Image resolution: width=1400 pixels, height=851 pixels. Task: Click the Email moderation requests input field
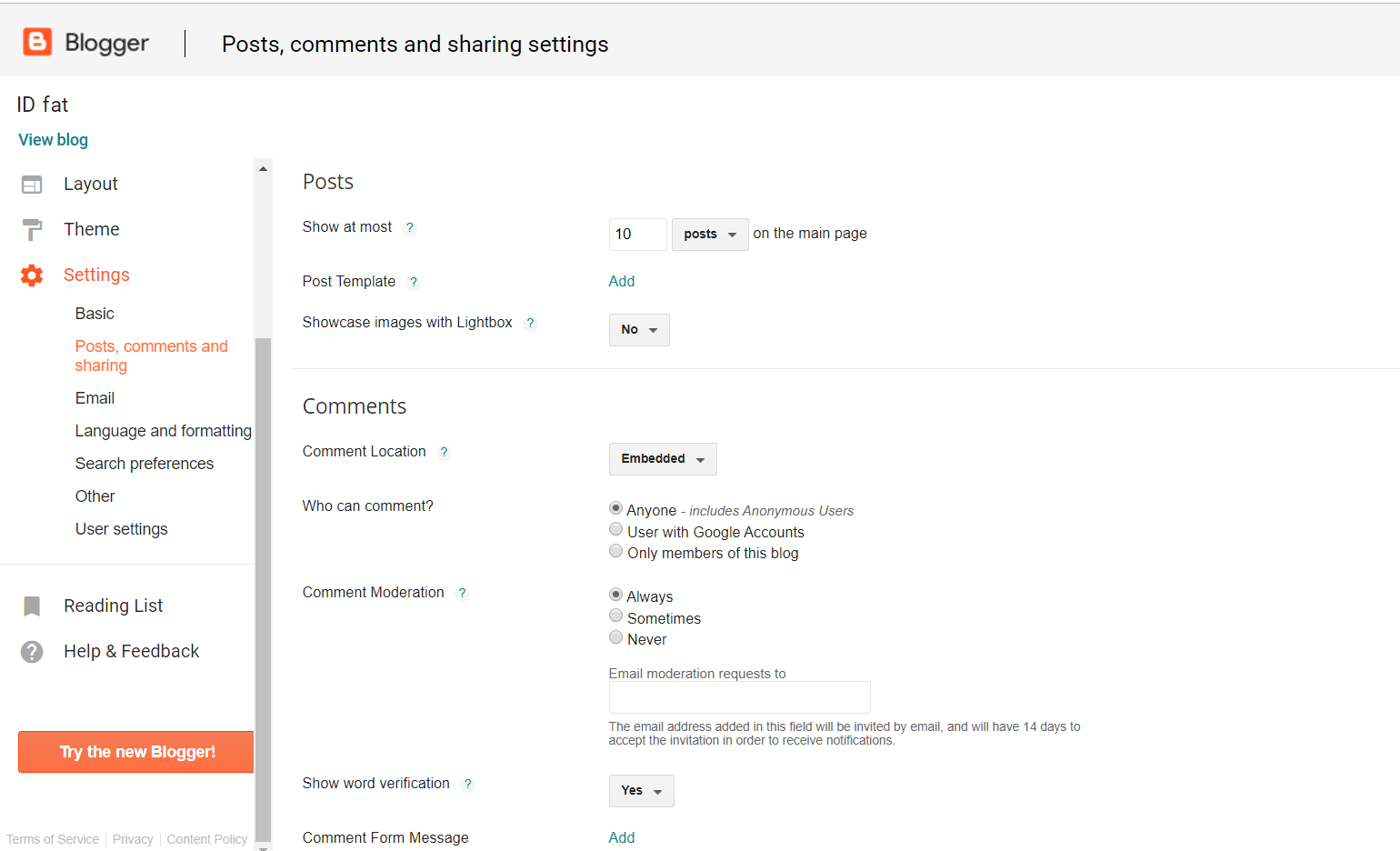click(740, 697)
